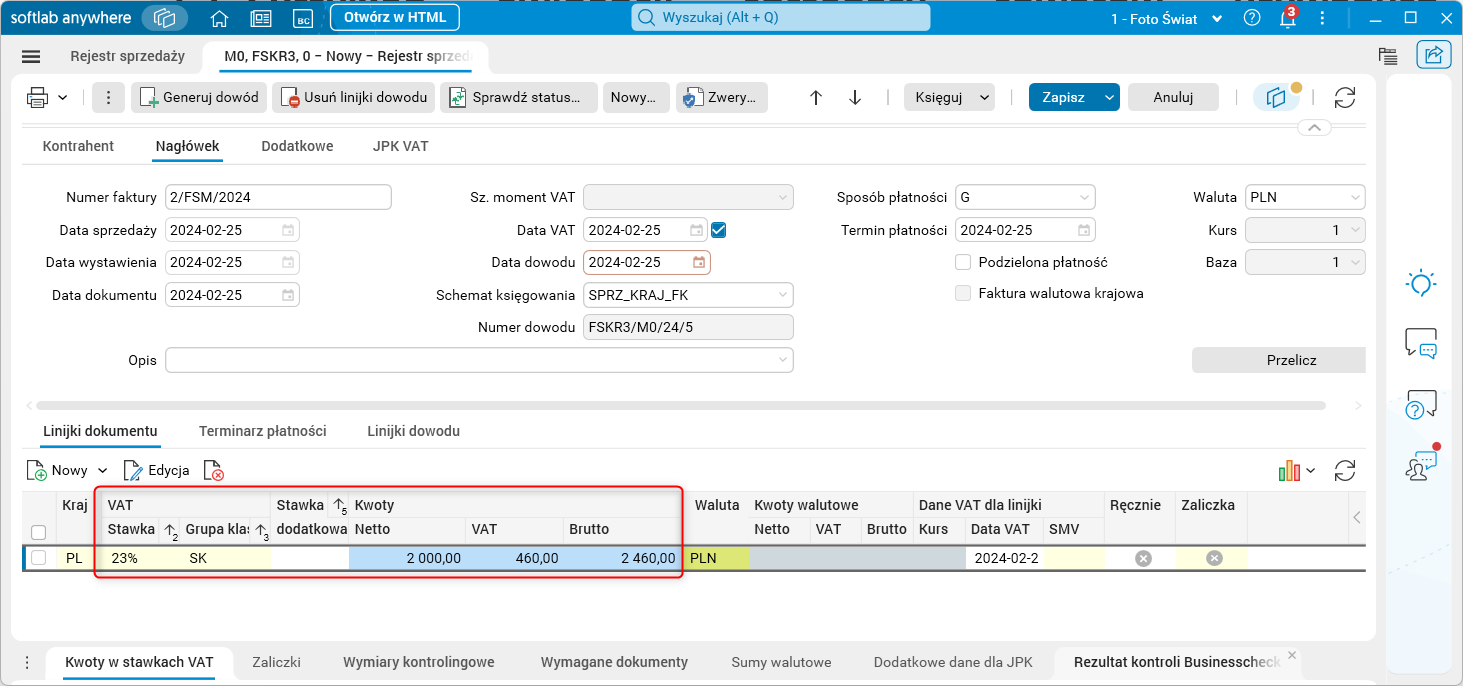The image size is (1463, 686).
Task: Click the refresh icon in top toolbar
Action: click(1345, 97)
